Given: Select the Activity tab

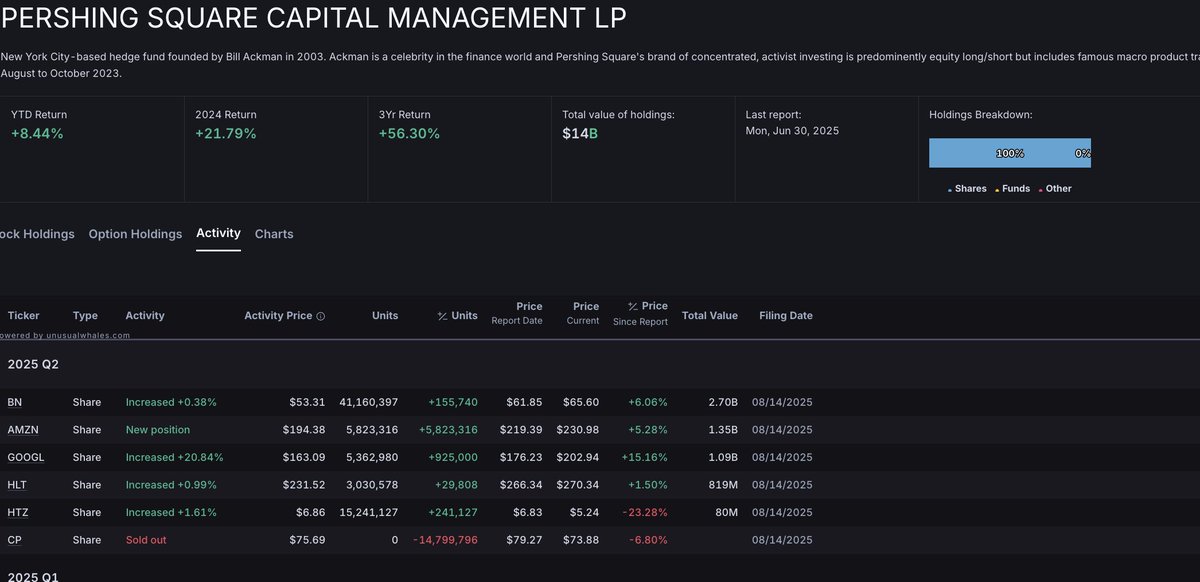Looking at the screenshot, I should [218, 233].
